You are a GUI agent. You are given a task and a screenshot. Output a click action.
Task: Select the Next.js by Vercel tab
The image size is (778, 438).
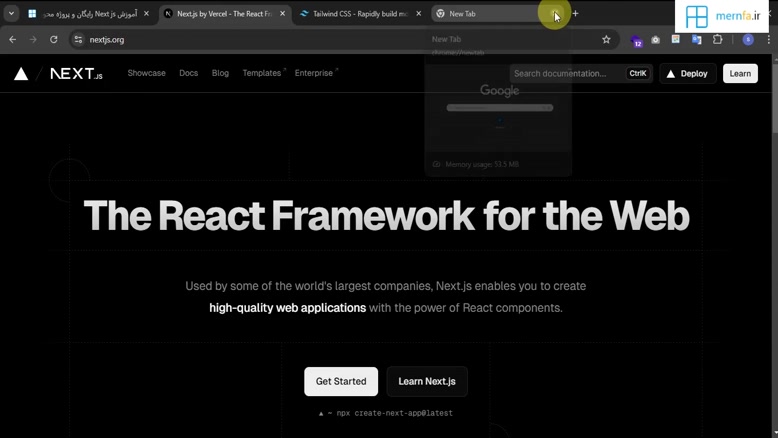225,14
